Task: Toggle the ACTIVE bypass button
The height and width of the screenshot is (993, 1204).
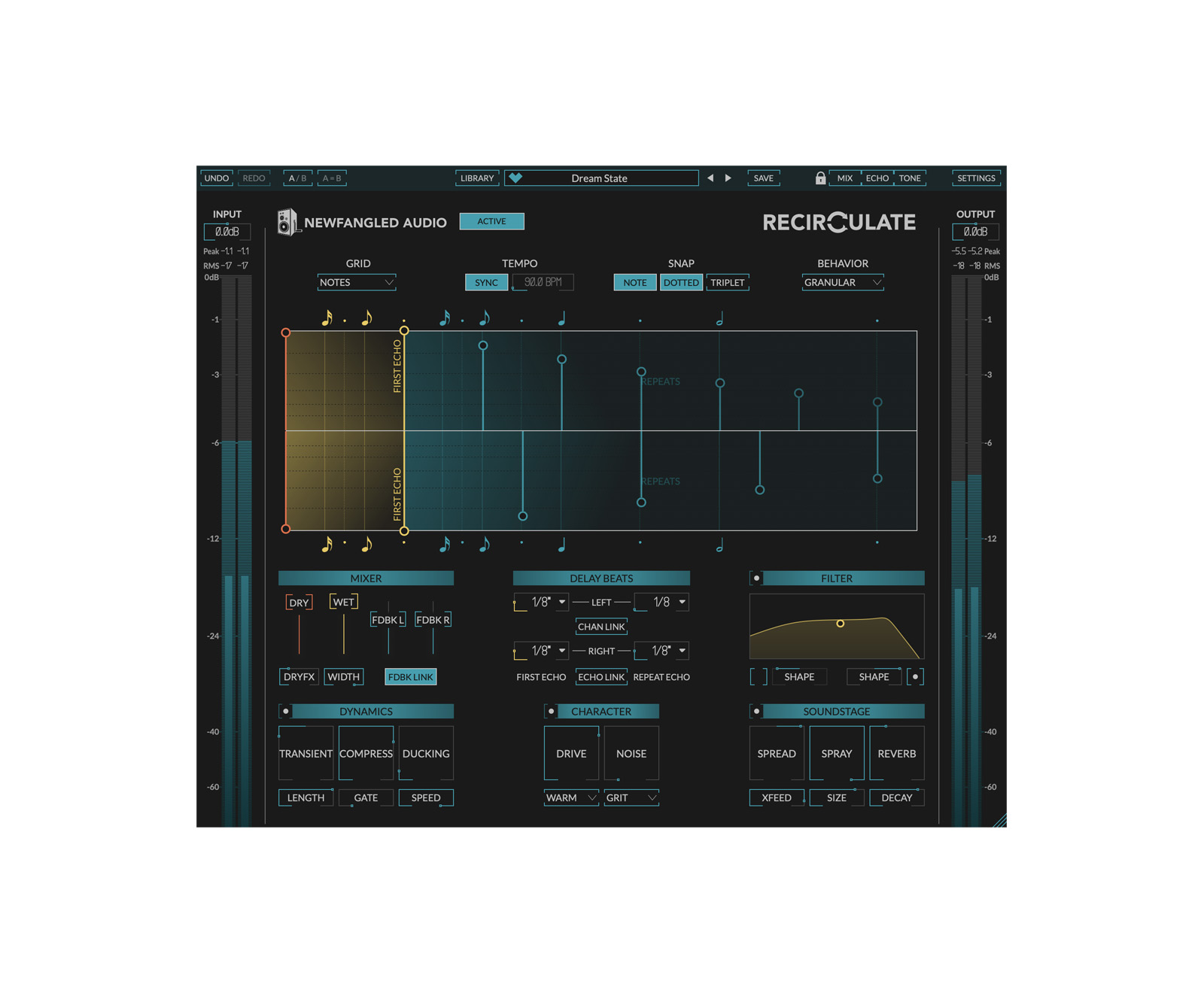Action: pos(491,221)
